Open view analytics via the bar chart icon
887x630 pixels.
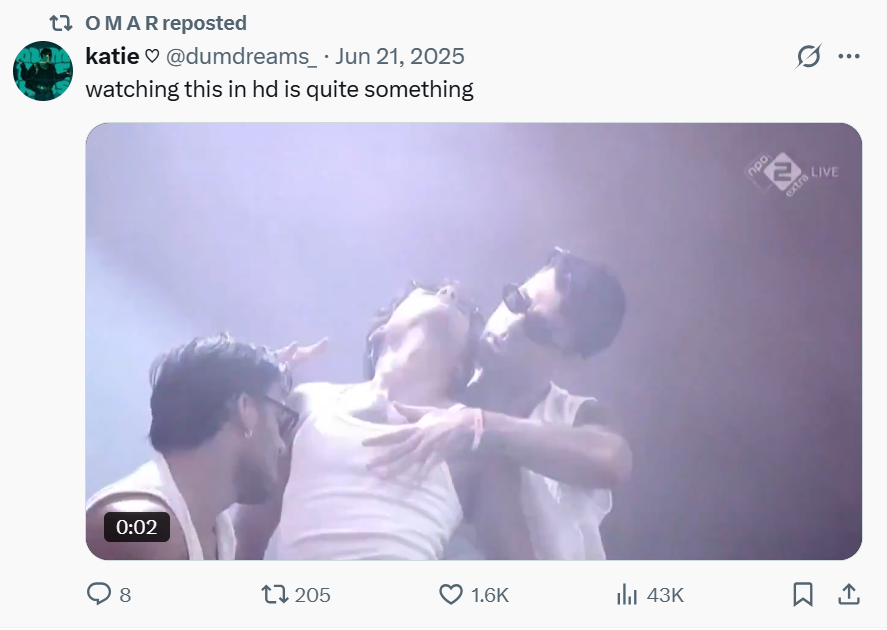click(x=627, y=595)
